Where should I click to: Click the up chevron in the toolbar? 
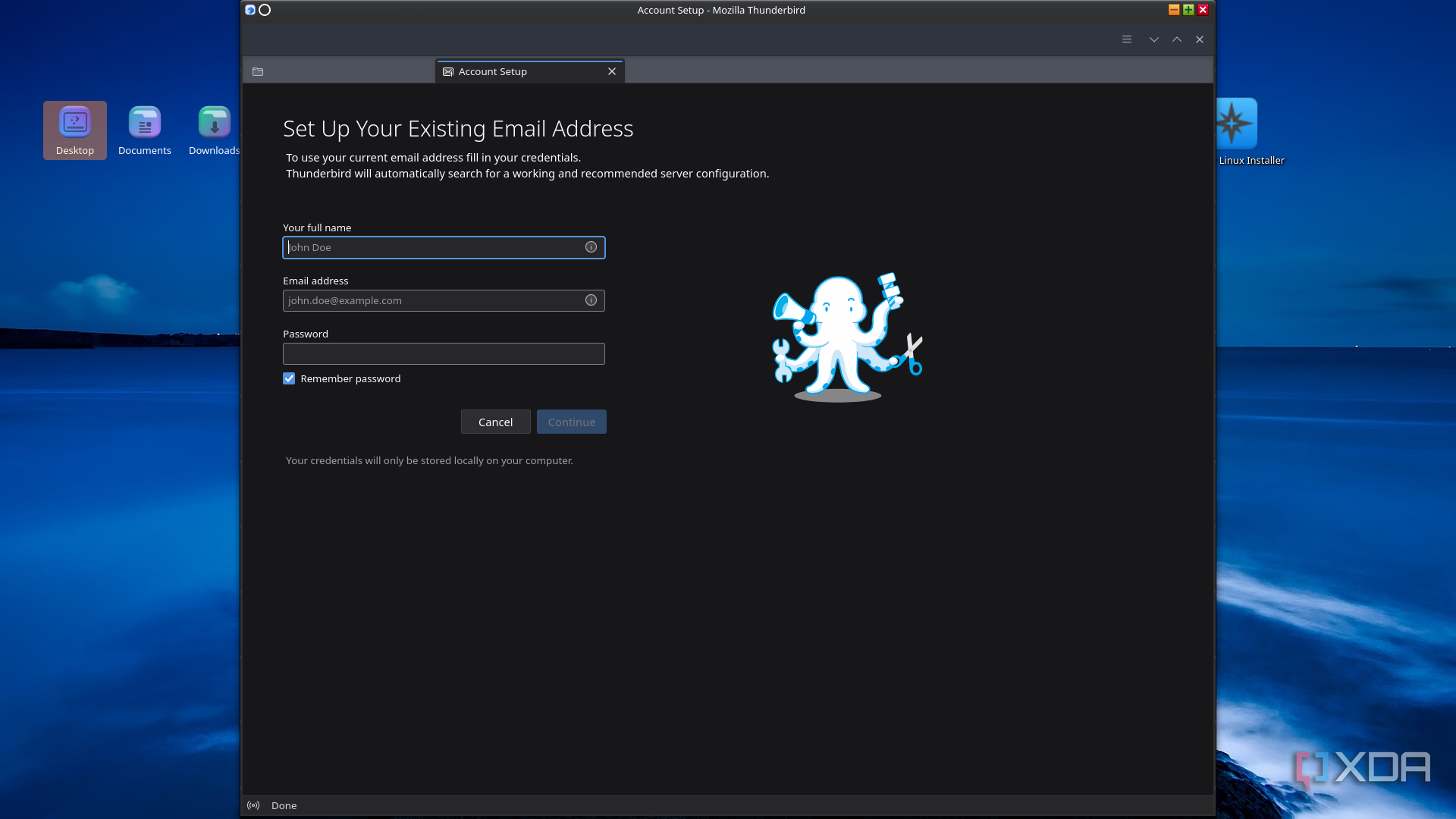click(x=1177, y=39)
